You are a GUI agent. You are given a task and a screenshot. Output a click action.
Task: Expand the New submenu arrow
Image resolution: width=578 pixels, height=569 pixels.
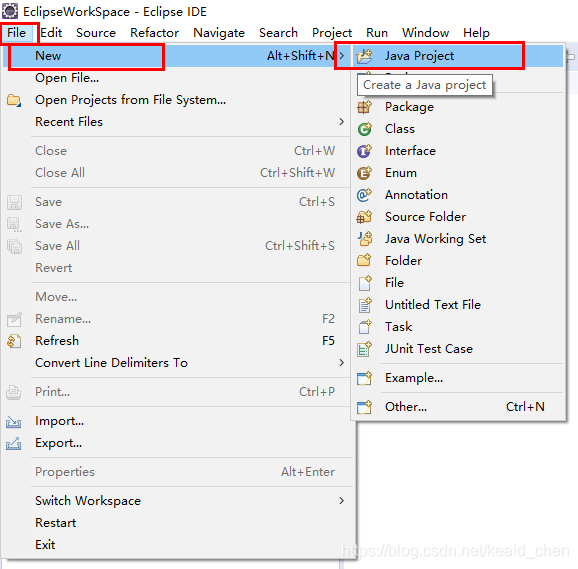pyautogui.click(x=342, y=56)
